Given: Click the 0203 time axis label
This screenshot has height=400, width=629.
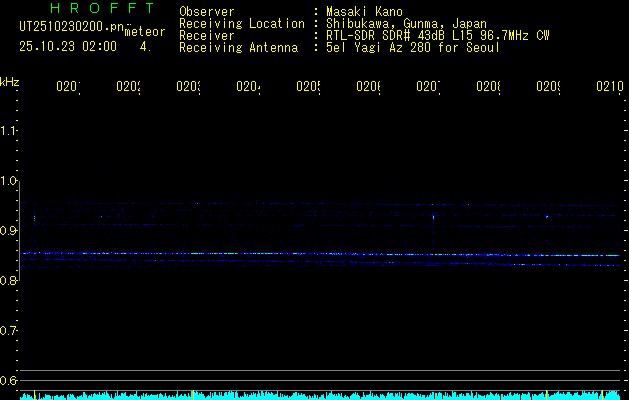Looking at the screenshot, I should [x=189, y=86].
